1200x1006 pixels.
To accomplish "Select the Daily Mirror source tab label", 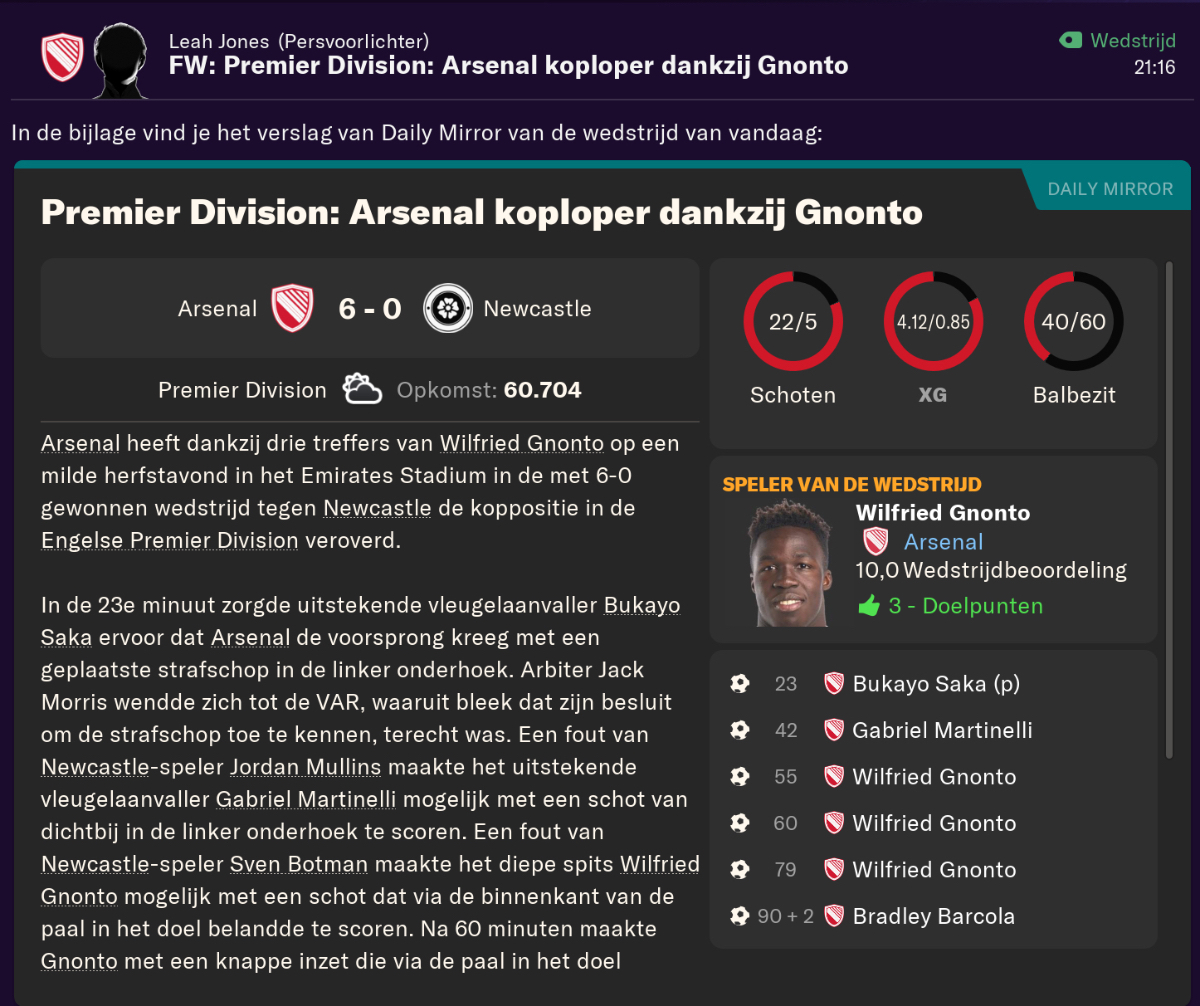I will point(1110,189).
